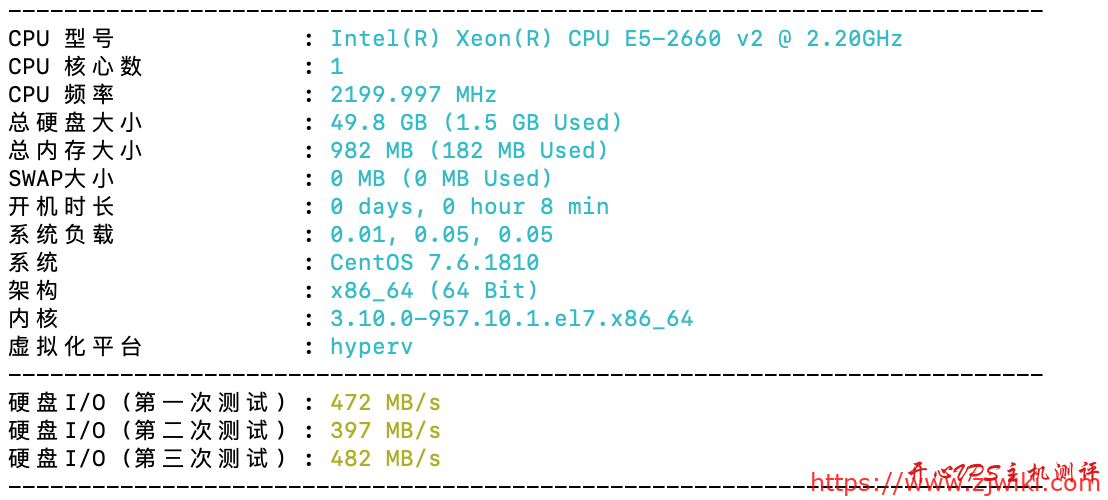Click the architecture value x86_64 (64 Bit)

click(x=434, y=291)
